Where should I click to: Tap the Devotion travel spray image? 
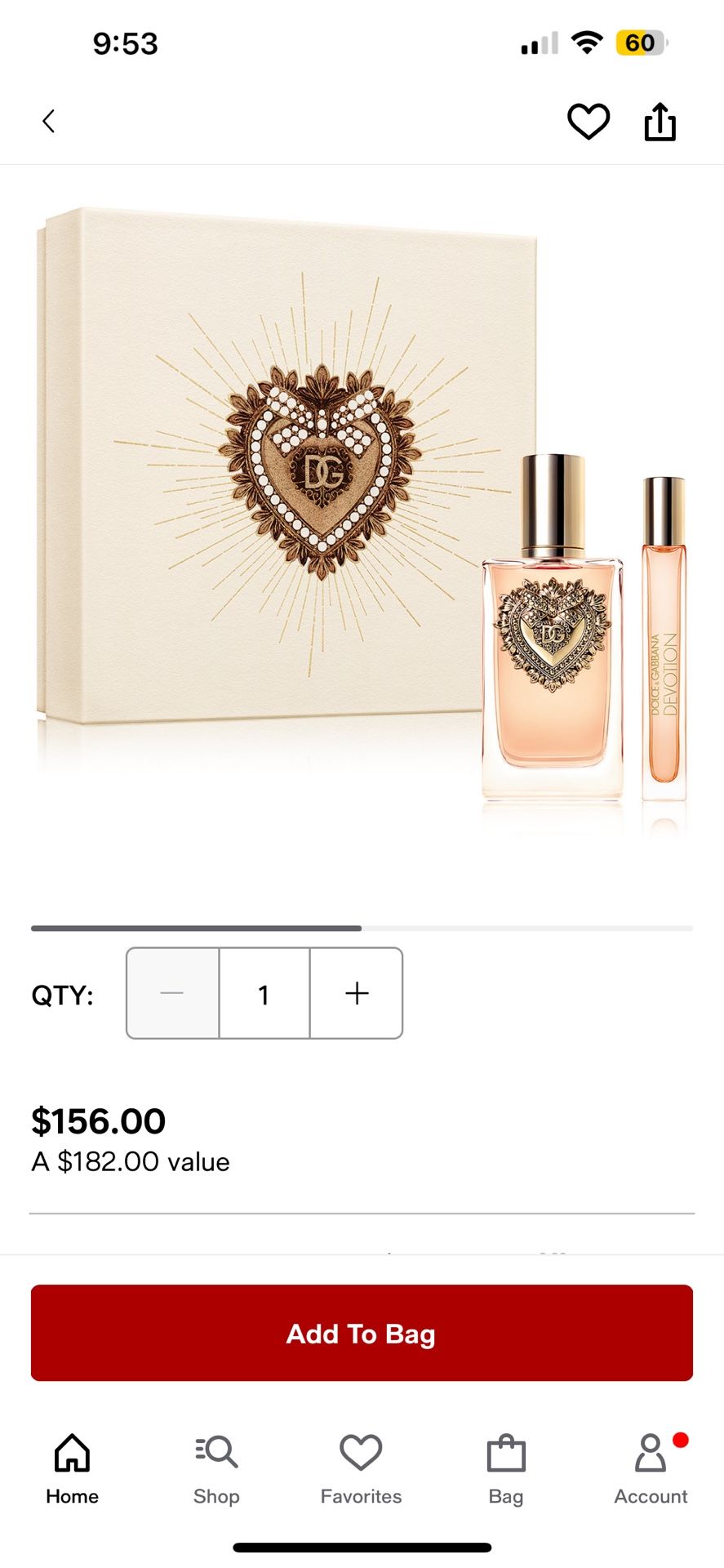664,639
